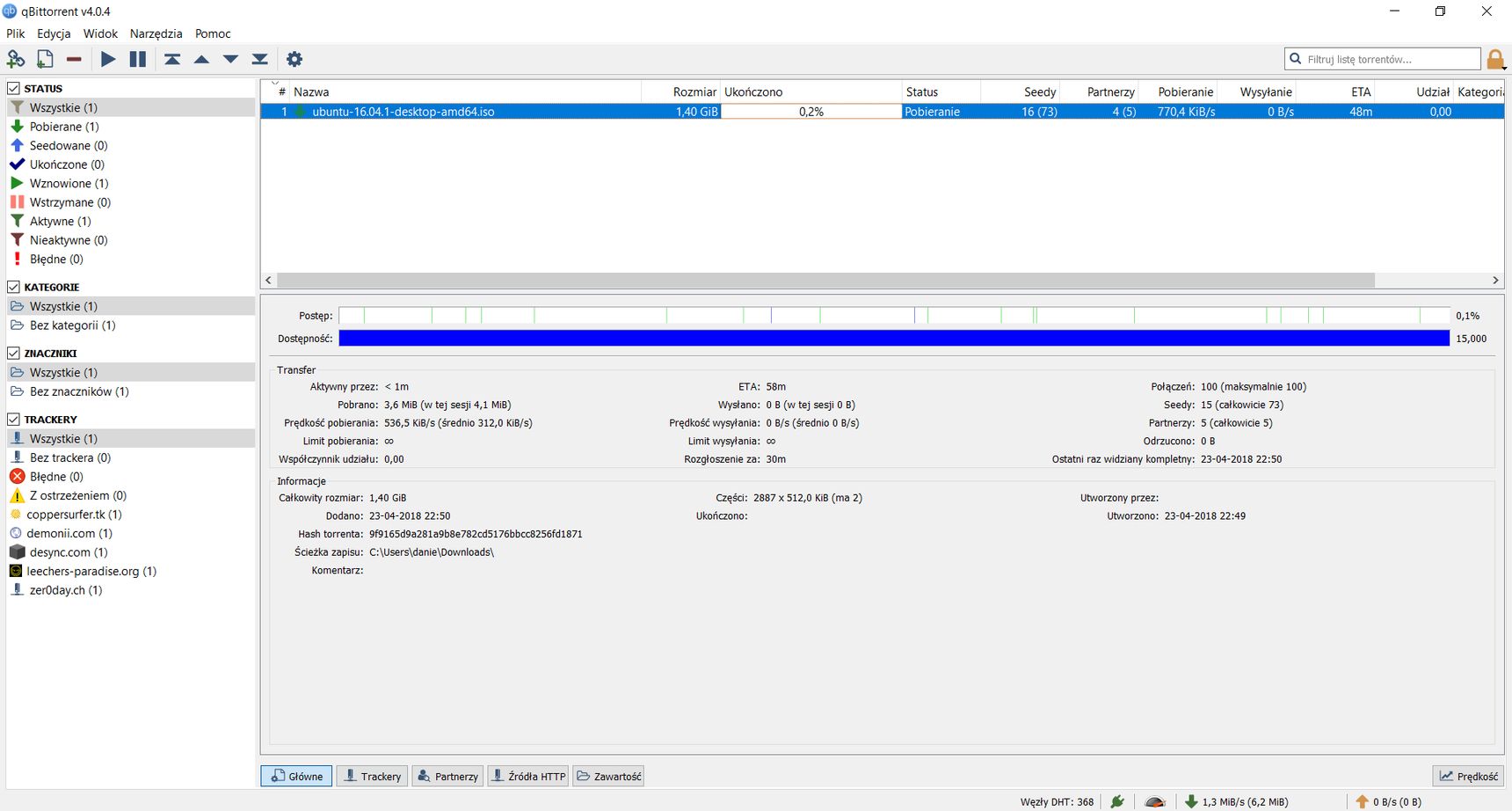Select coppersurfer.tk (1) tracker
The height and width of the screenshot is (811, 1512).
click(131, 515)
